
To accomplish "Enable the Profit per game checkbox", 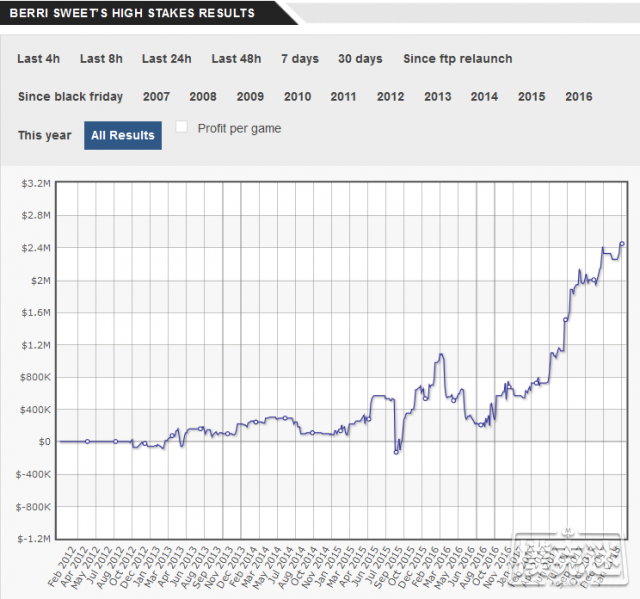I will pyautogui.click(x=182, y=127).
